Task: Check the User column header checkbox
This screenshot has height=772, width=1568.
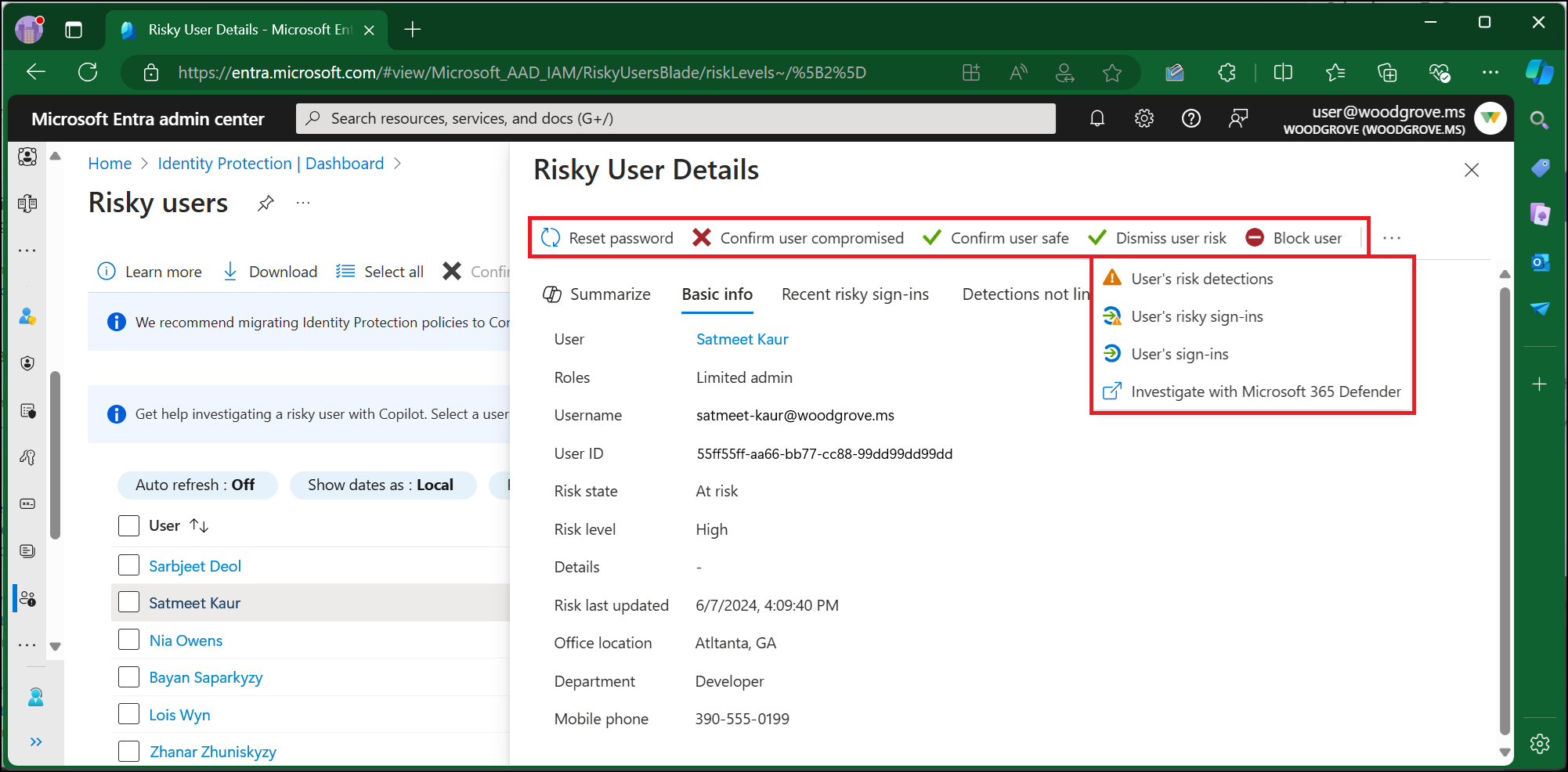Action: (x=128, y=525)
